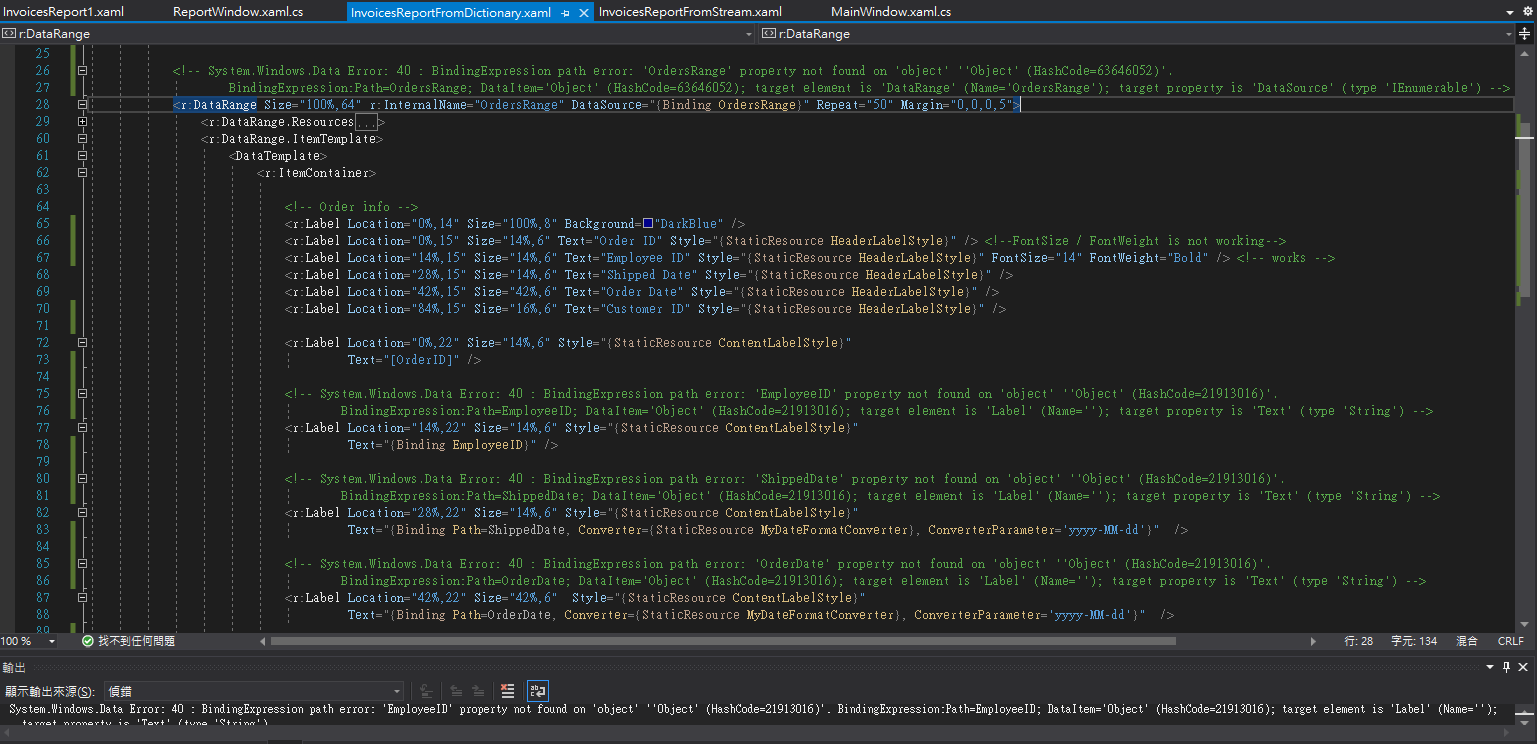Pin the Output panel with auto-hide icon
Image resolution: width=1537 pixels, height=744 pixels.
1507,667
